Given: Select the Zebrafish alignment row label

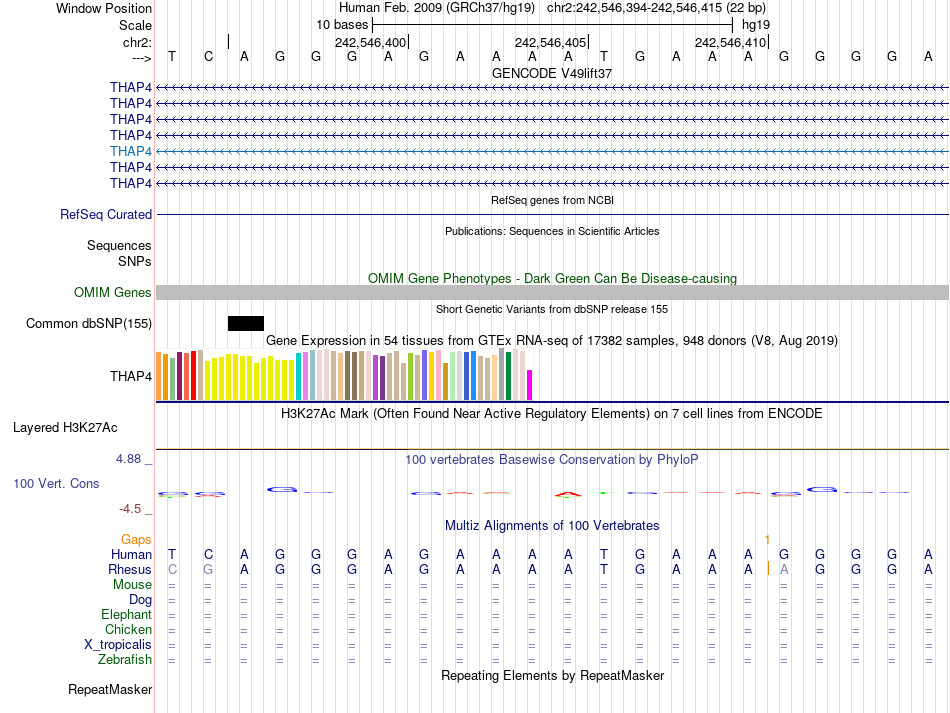Looking at the screenshot, I should [125, 659].
